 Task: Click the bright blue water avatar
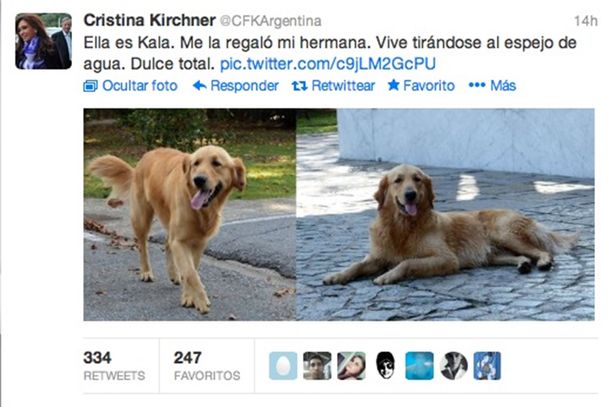[x=419, y=366]
